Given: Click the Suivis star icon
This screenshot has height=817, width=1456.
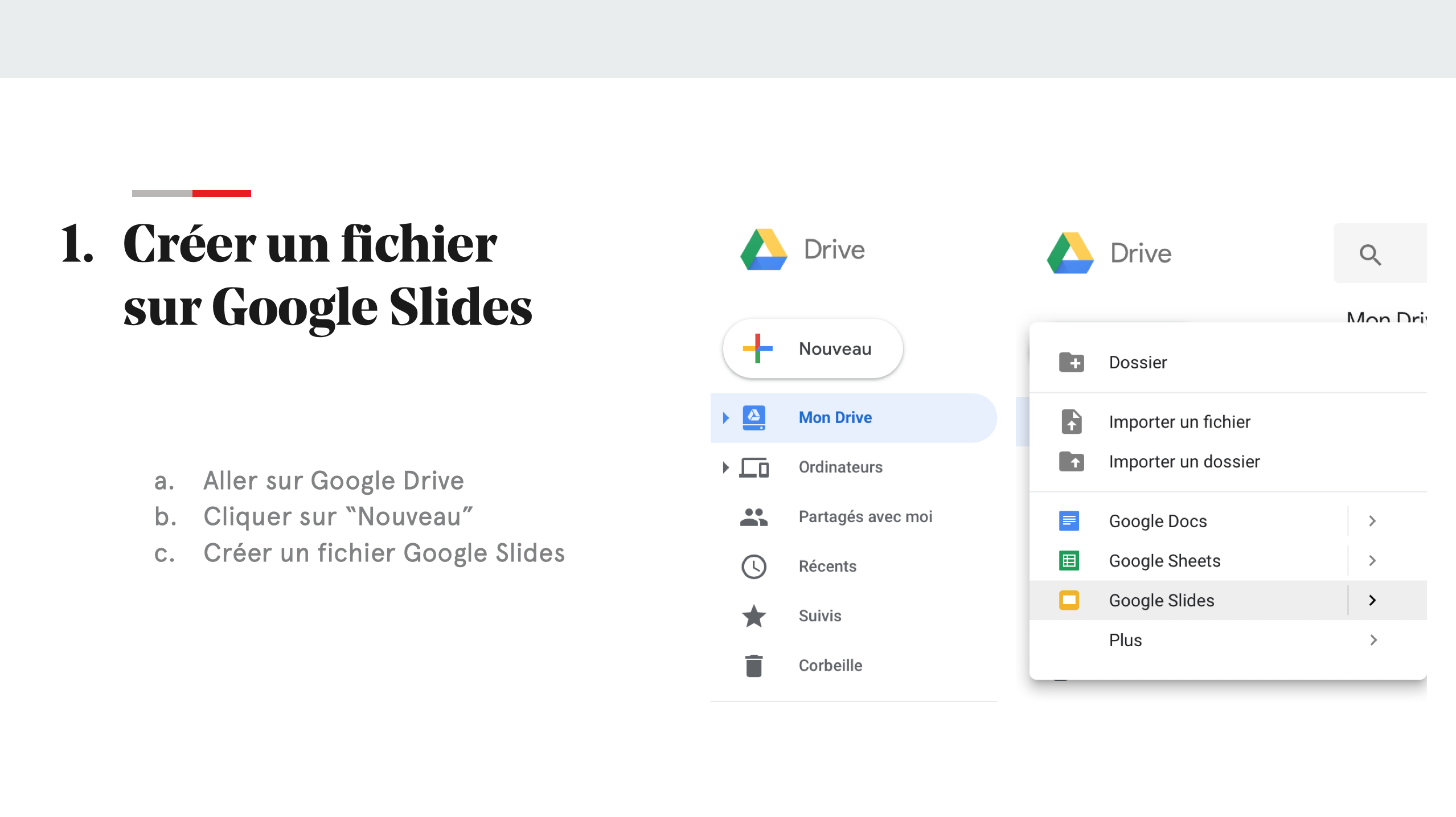Looking at the screenshot, I should tap(754, 616).
